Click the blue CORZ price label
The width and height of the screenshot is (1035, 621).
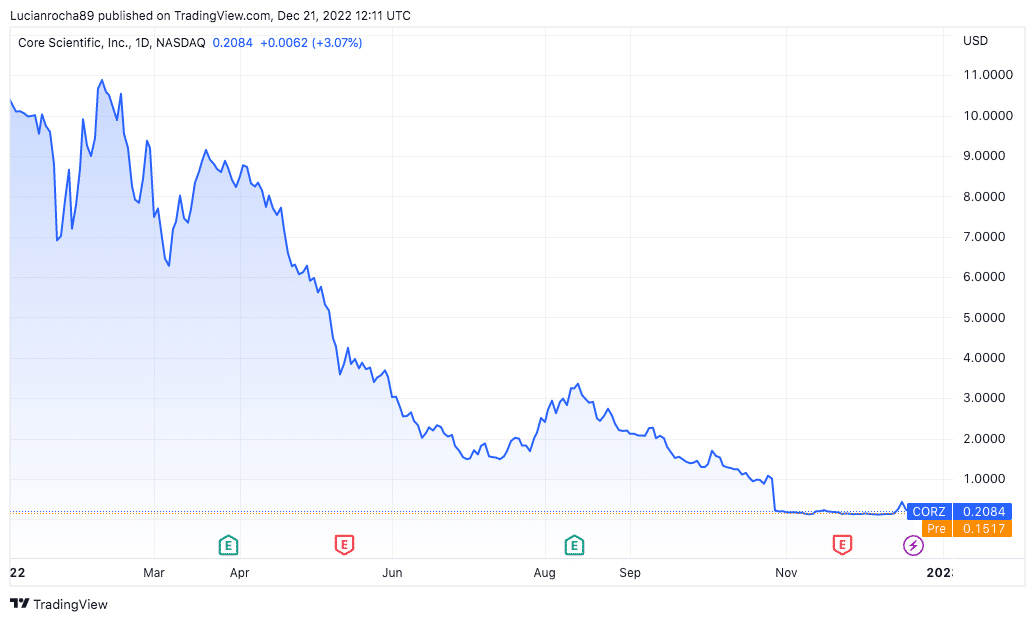pyautogui.click(x=929, y=511)
